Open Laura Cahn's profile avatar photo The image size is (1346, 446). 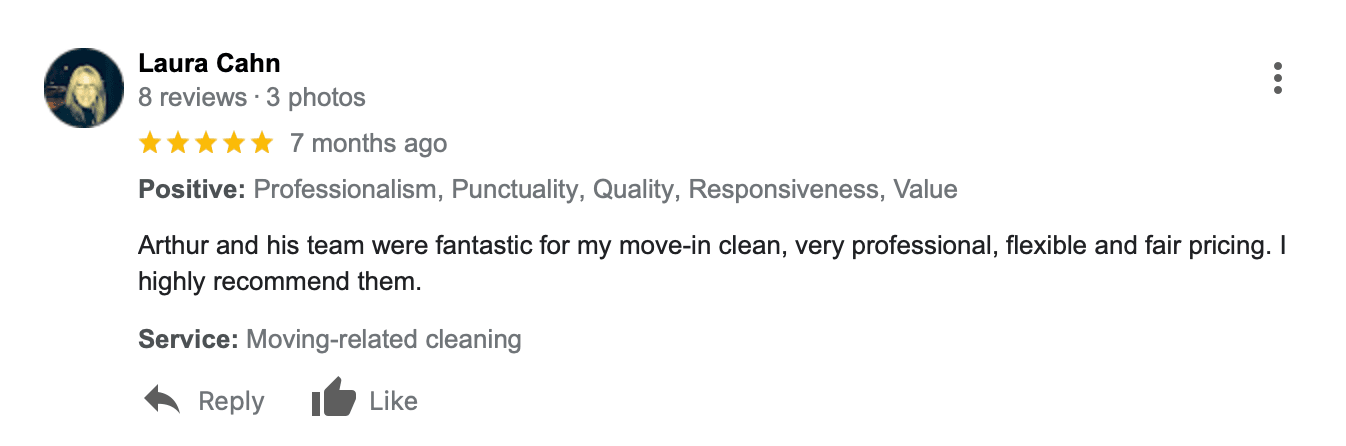[84, 88]
